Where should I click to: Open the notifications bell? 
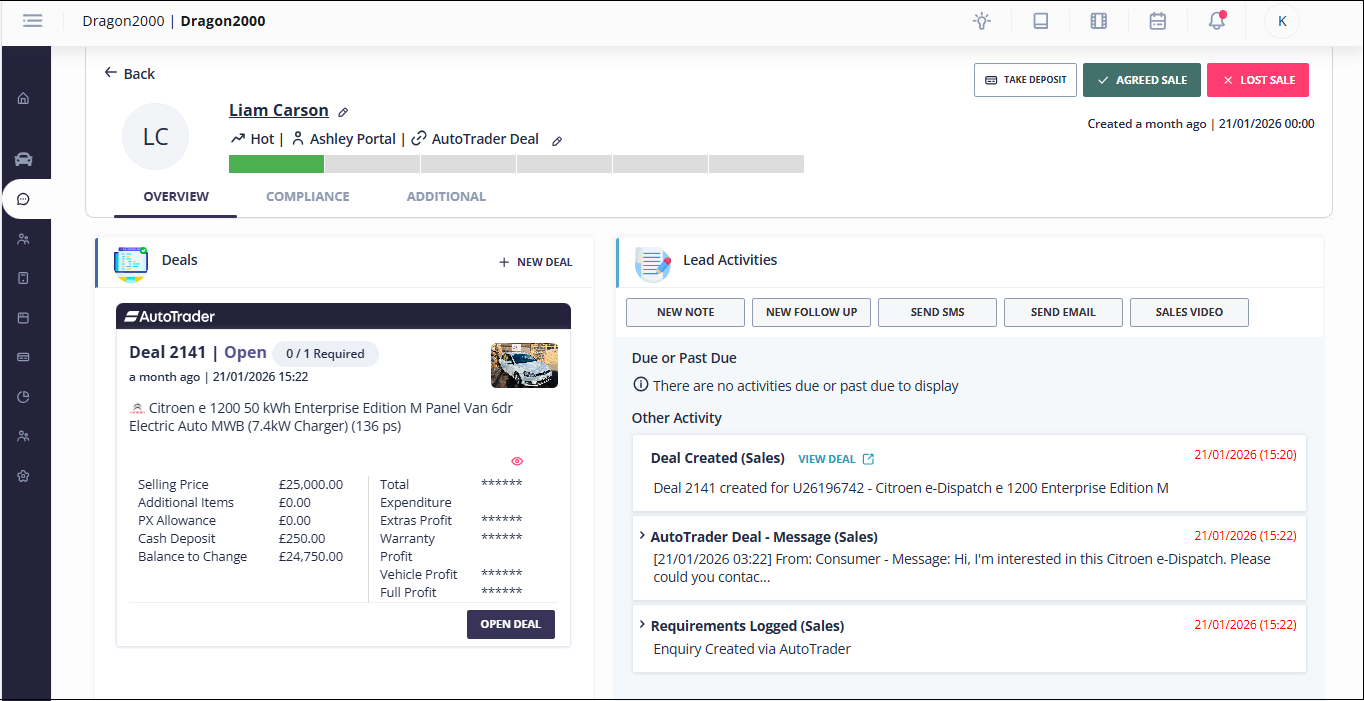[1216, 21]
